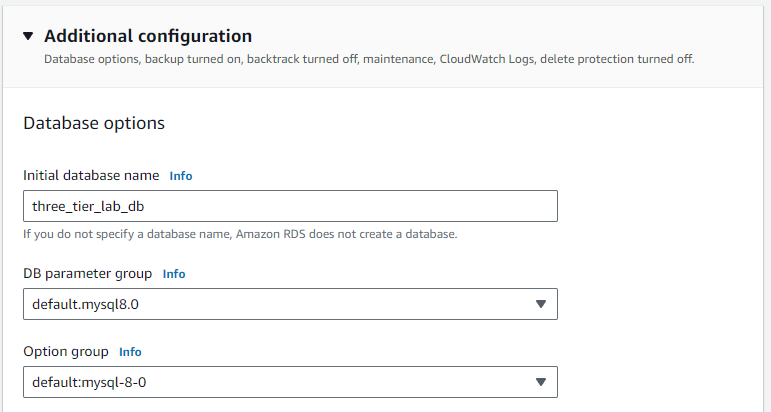
Task: Open the DB parameter group dropdown
Action: [290, 304]
